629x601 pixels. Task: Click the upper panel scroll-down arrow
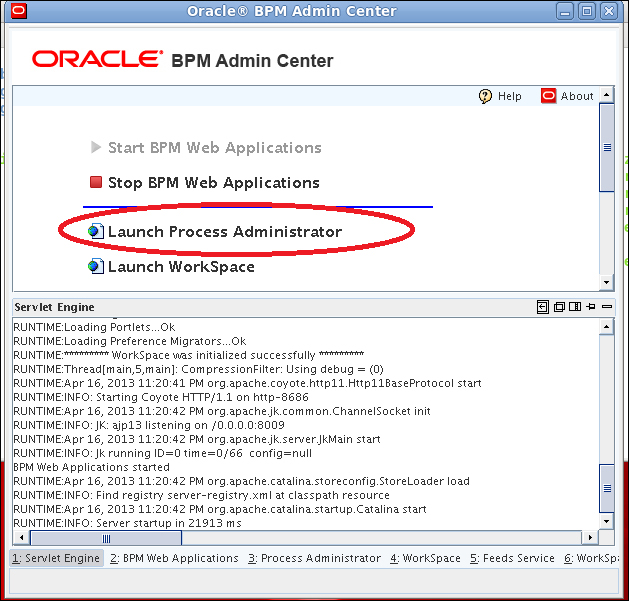click(607, 282)
